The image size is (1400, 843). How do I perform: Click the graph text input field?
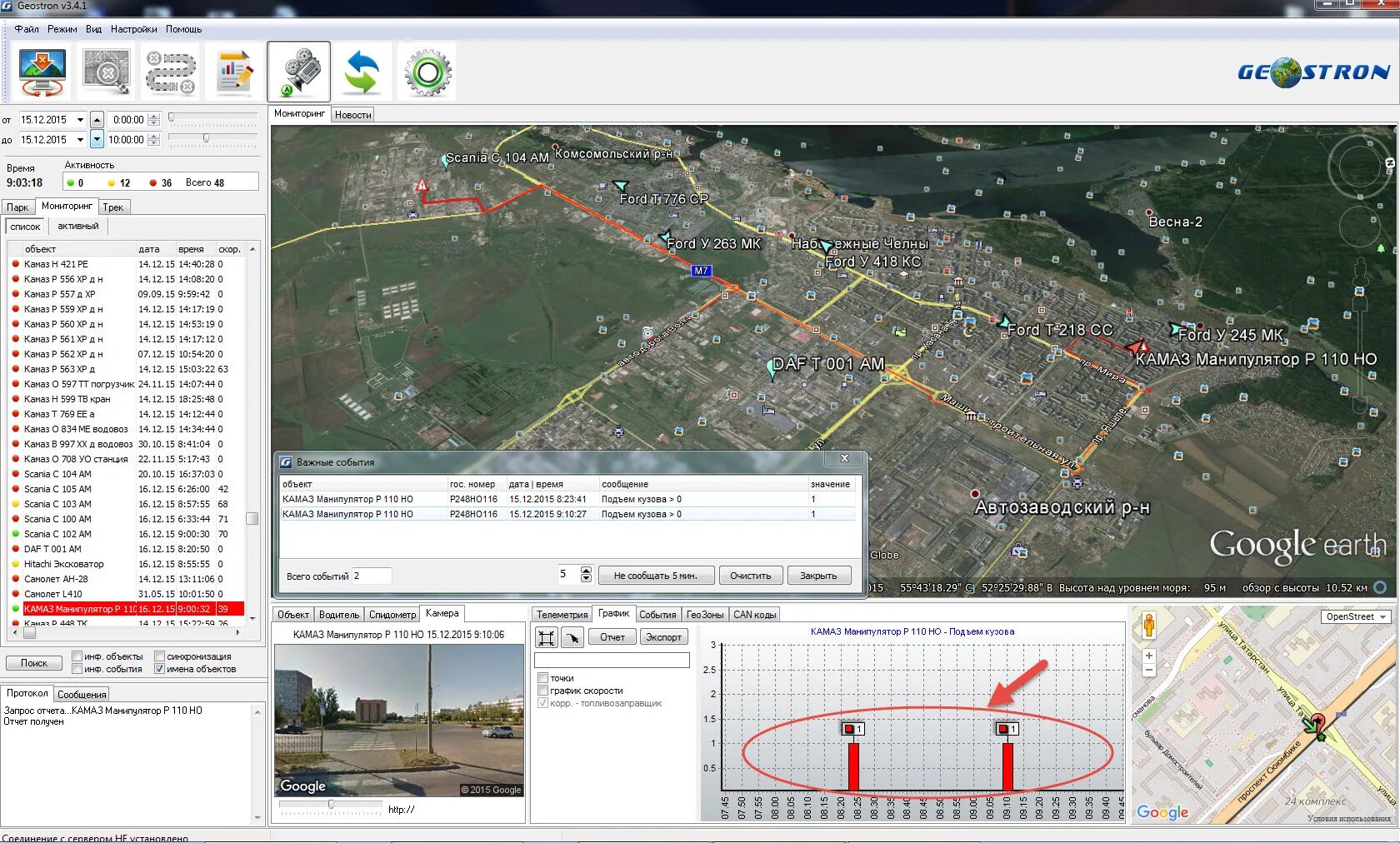[x=612, y=661]
